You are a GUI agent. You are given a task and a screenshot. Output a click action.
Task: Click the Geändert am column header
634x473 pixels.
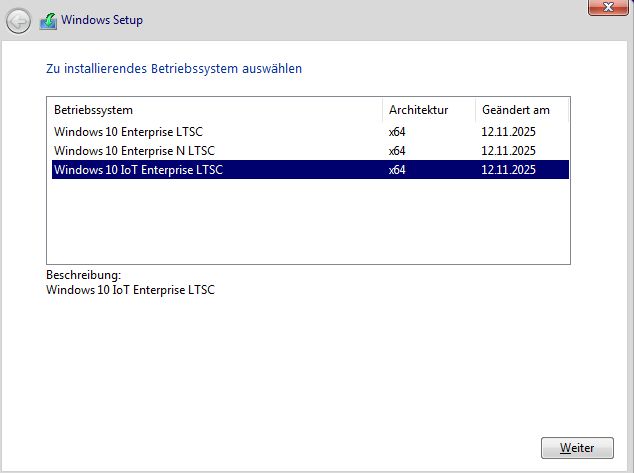(522, 110)
